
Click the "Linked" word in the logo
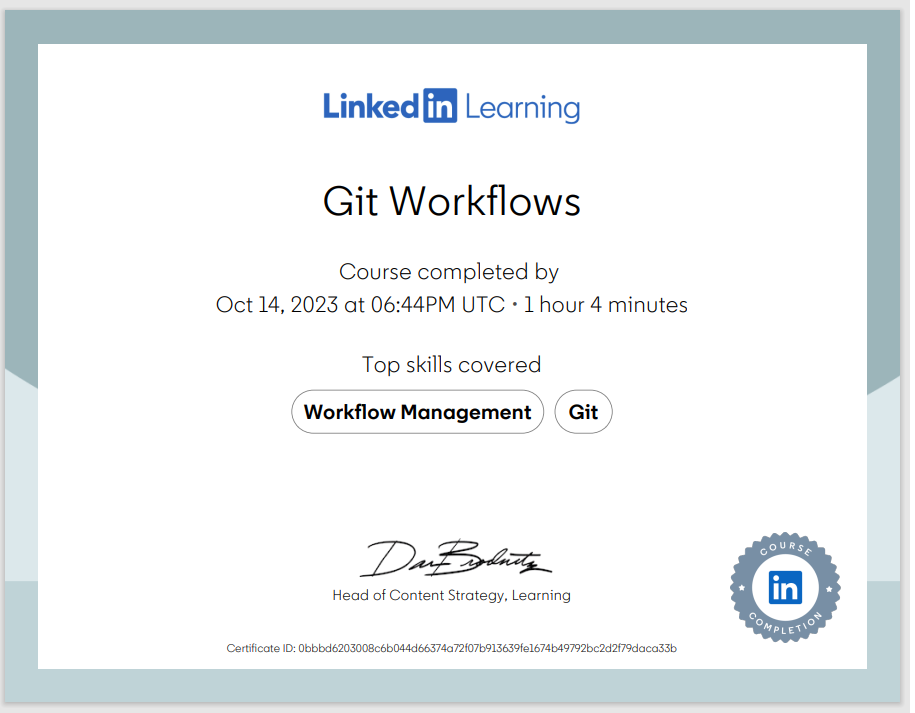coord(370,106)
